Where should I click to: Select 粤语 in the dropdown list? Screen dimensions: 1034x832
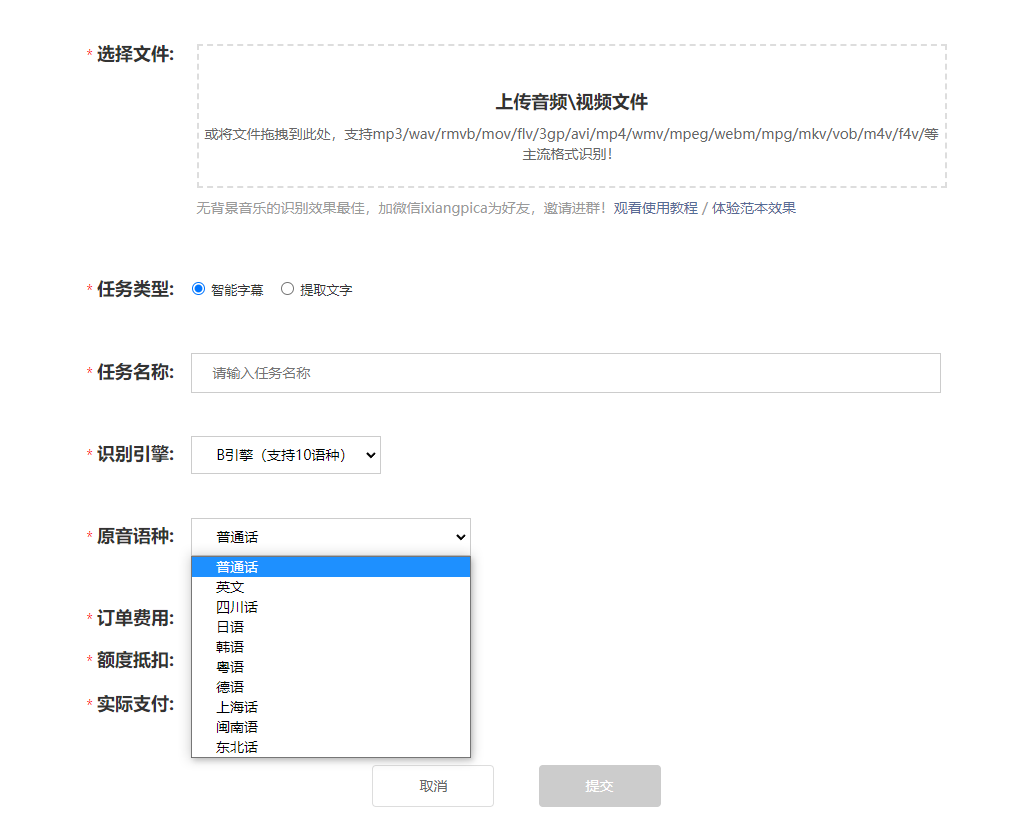[231, 667]
